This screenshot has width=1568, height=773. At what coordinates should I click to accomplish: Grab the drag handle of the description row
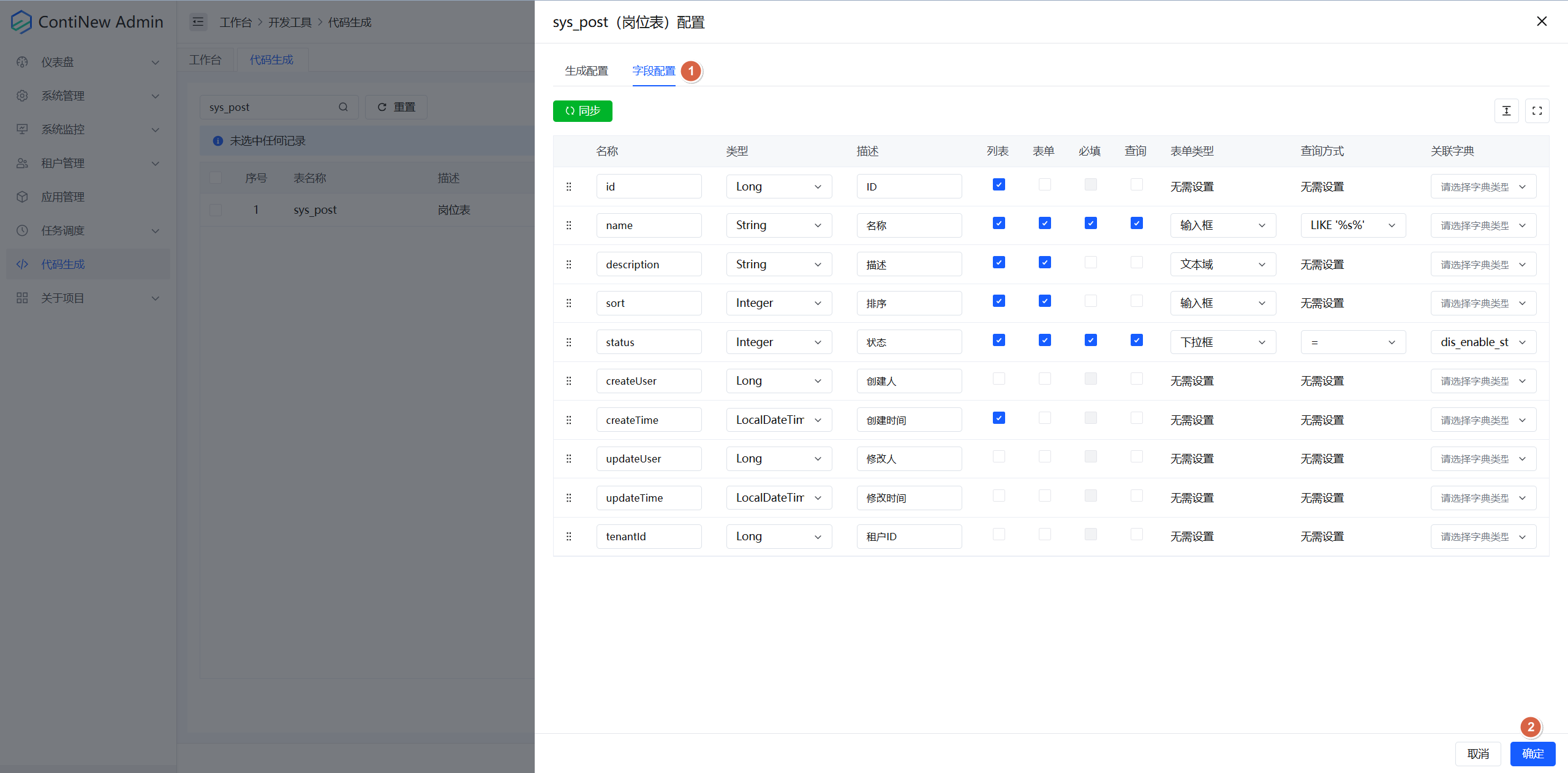click(569, 265)
